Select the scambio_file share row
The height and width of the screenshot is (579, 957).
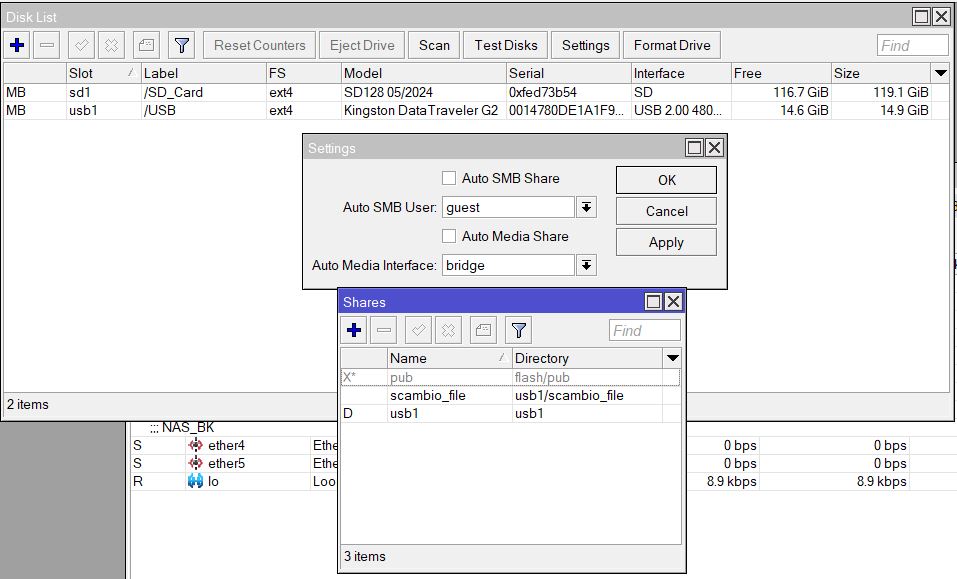click(510, 395)
